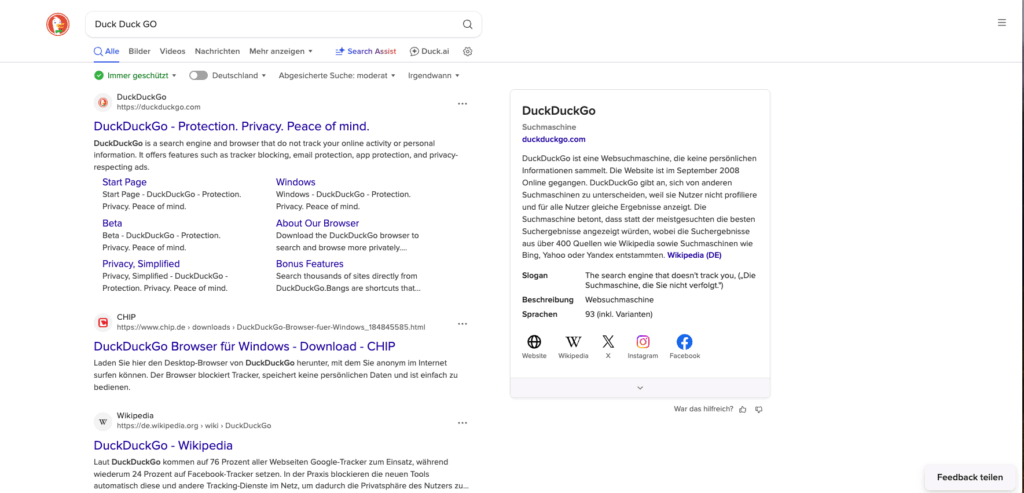Open the DuckDuckGo - Wikipedia result link

tap(163, 445)
